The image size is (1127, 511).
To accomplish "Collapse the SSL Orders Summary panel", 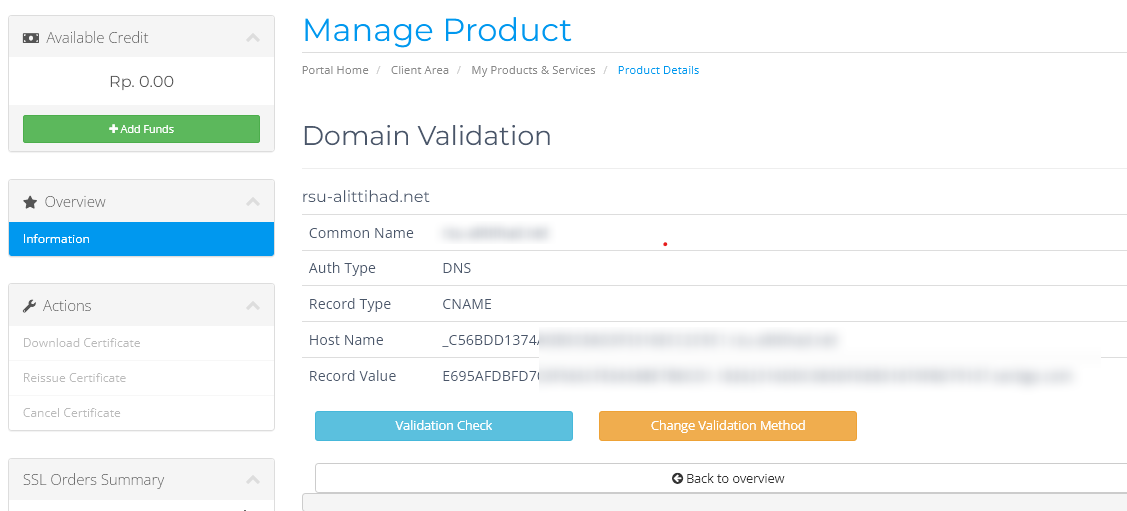I will (253, 480).
